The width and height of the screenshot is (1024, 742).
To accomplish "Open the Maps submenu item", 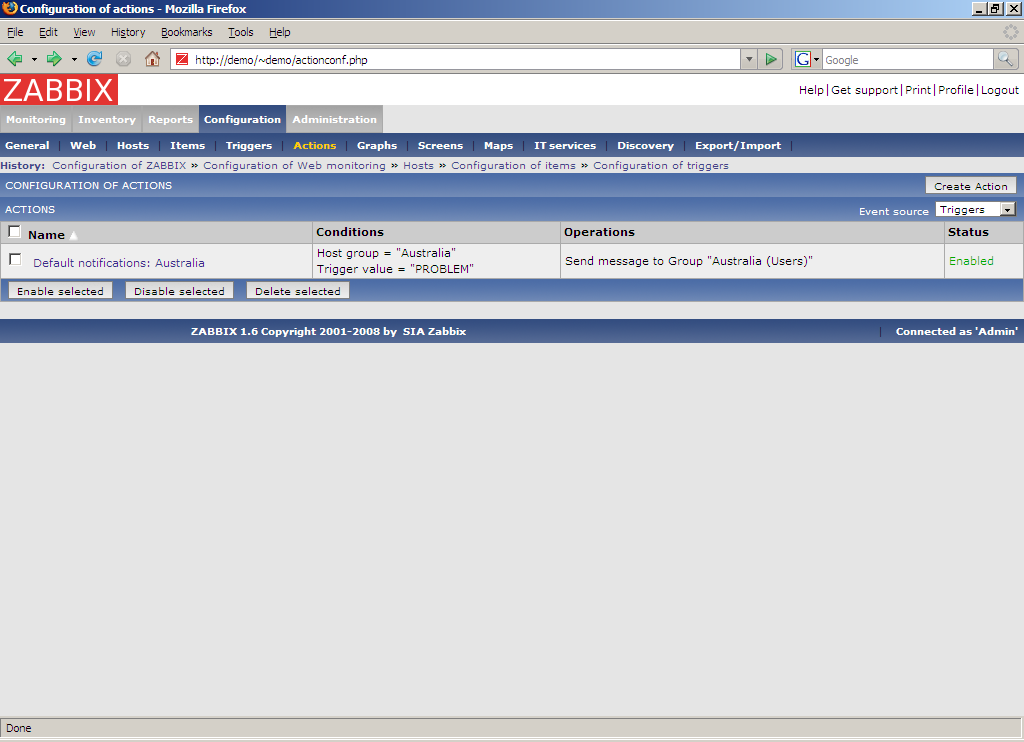I will [498, 146].
